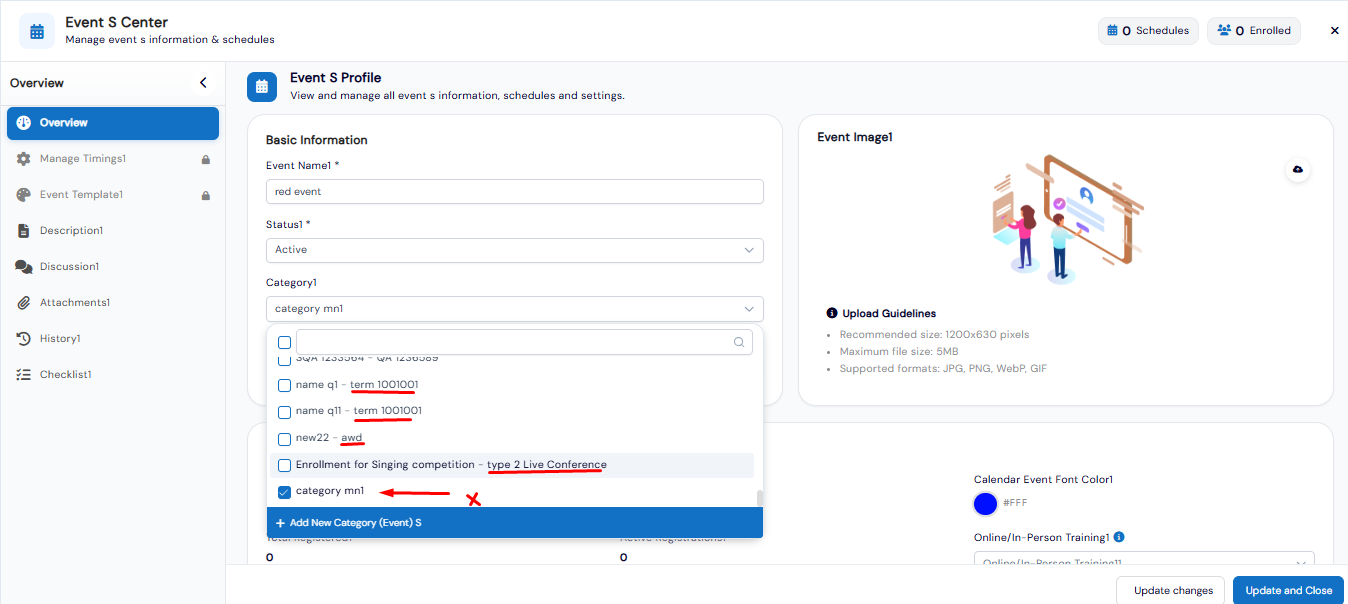Open Event Template1 in sidebar
This screenshot has width=1348, height=604.
click(x=113, y=195)
